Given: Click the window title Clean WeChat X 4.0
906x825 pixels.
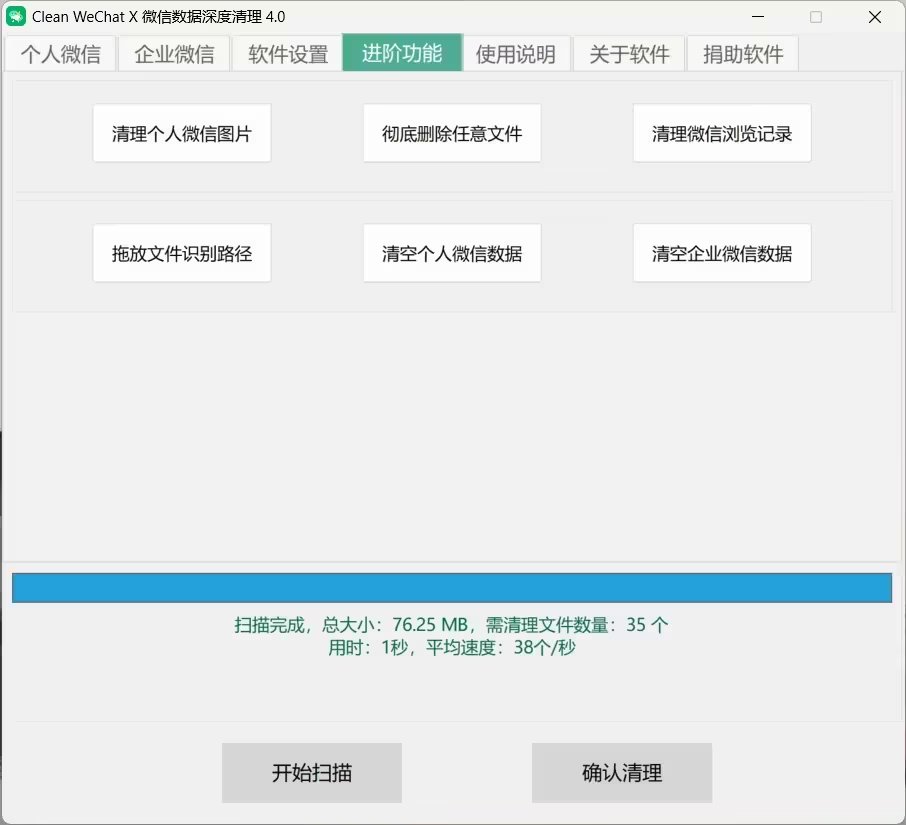Looking at the screenshot, I should click(x=158, y=17).
